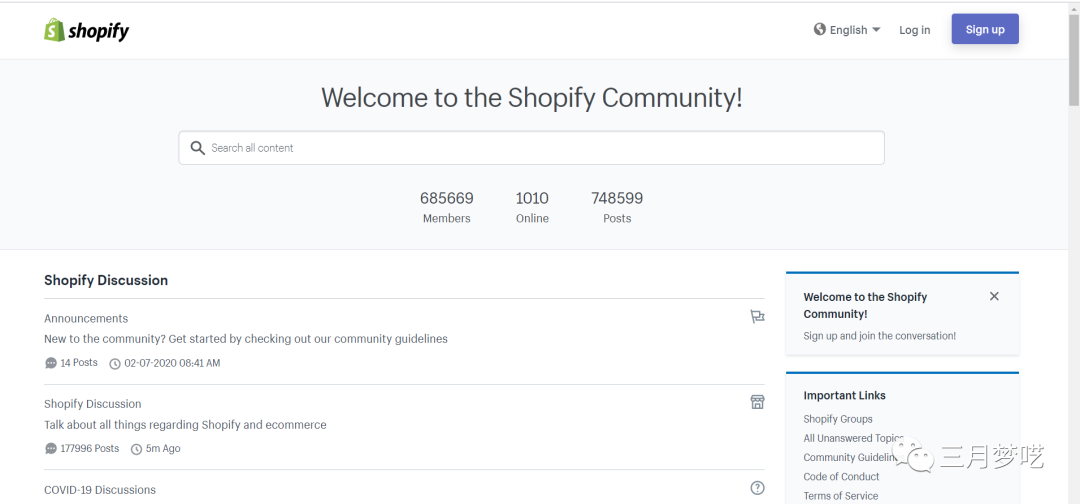Open the Announcements board link
This screenshot has width=1080, height=504.
click(86, 318)
